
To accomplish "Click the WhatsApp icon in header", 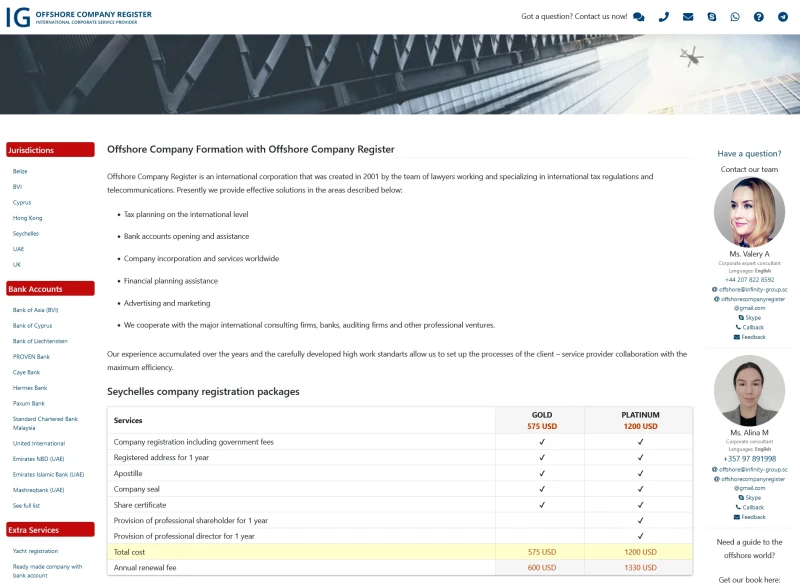I will [735, 17].
